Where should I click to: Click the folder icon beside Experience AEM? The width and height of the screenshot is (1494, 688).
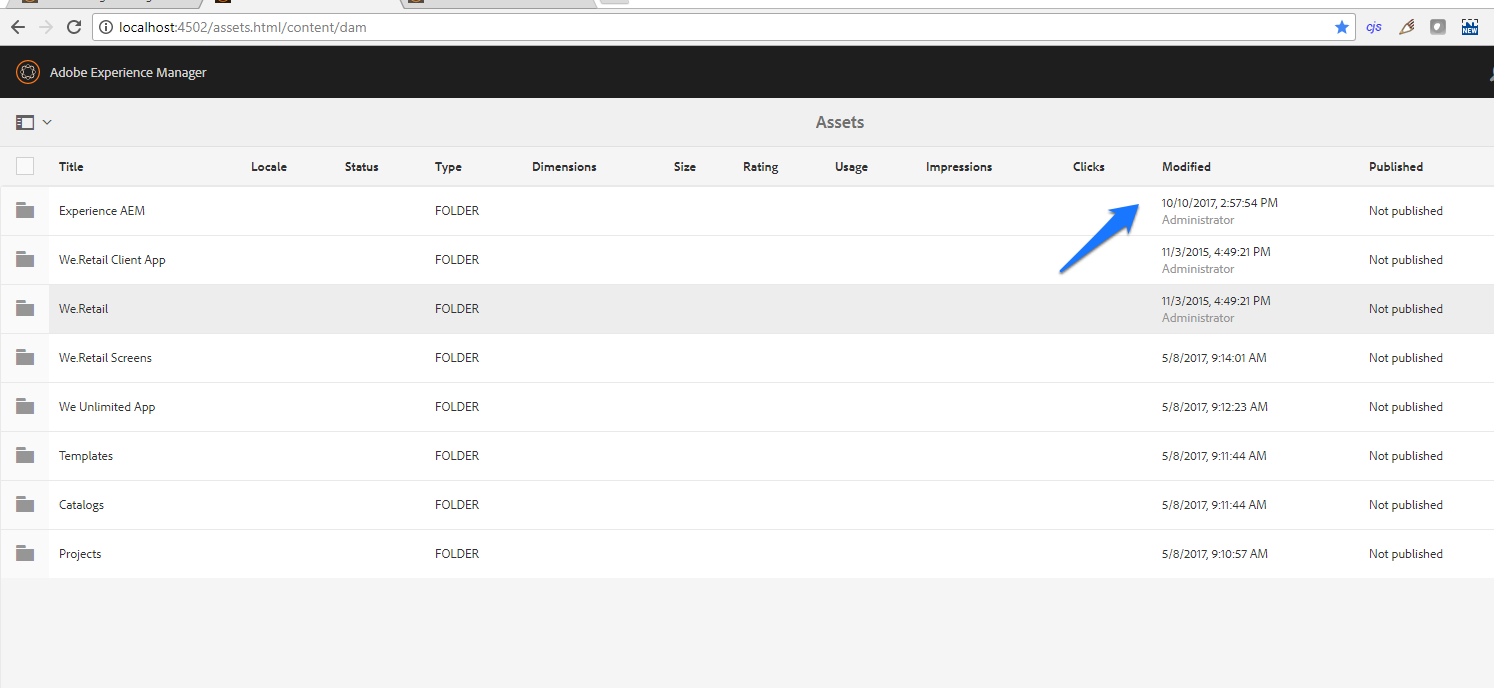click(x=25, y=210)
